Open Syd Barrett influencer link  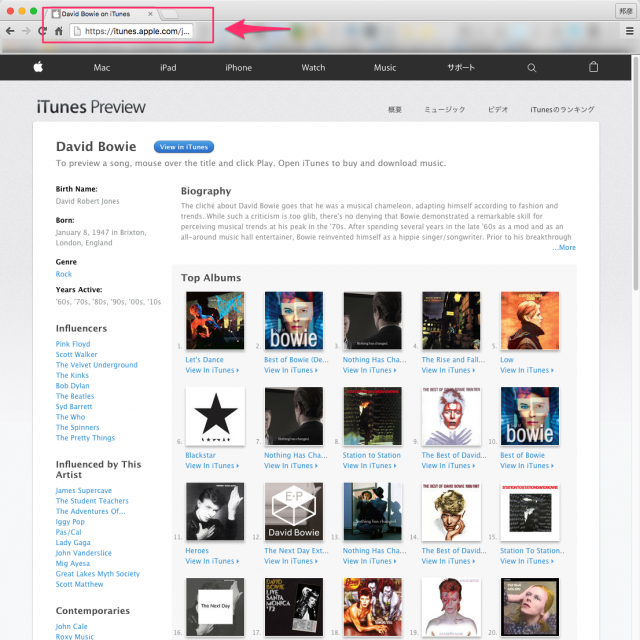(x=74, y=407)
